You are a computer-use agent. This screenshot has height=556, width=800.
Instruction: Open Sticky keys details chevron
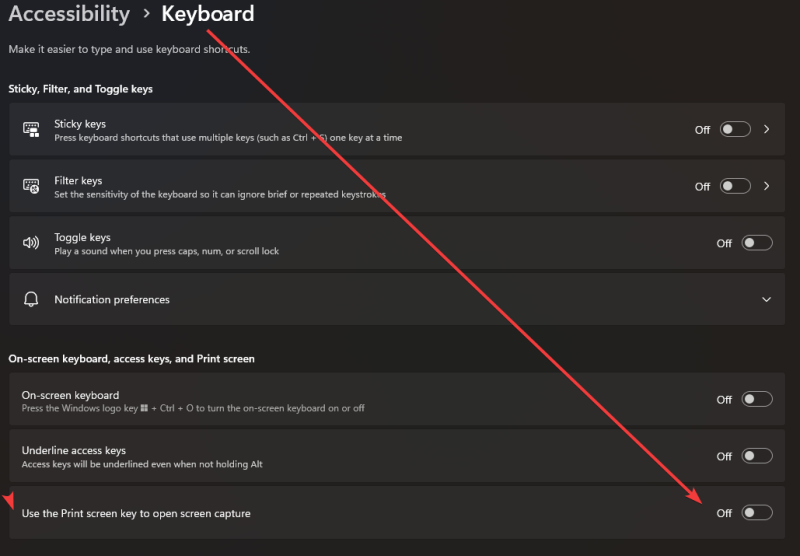[767, 130]
